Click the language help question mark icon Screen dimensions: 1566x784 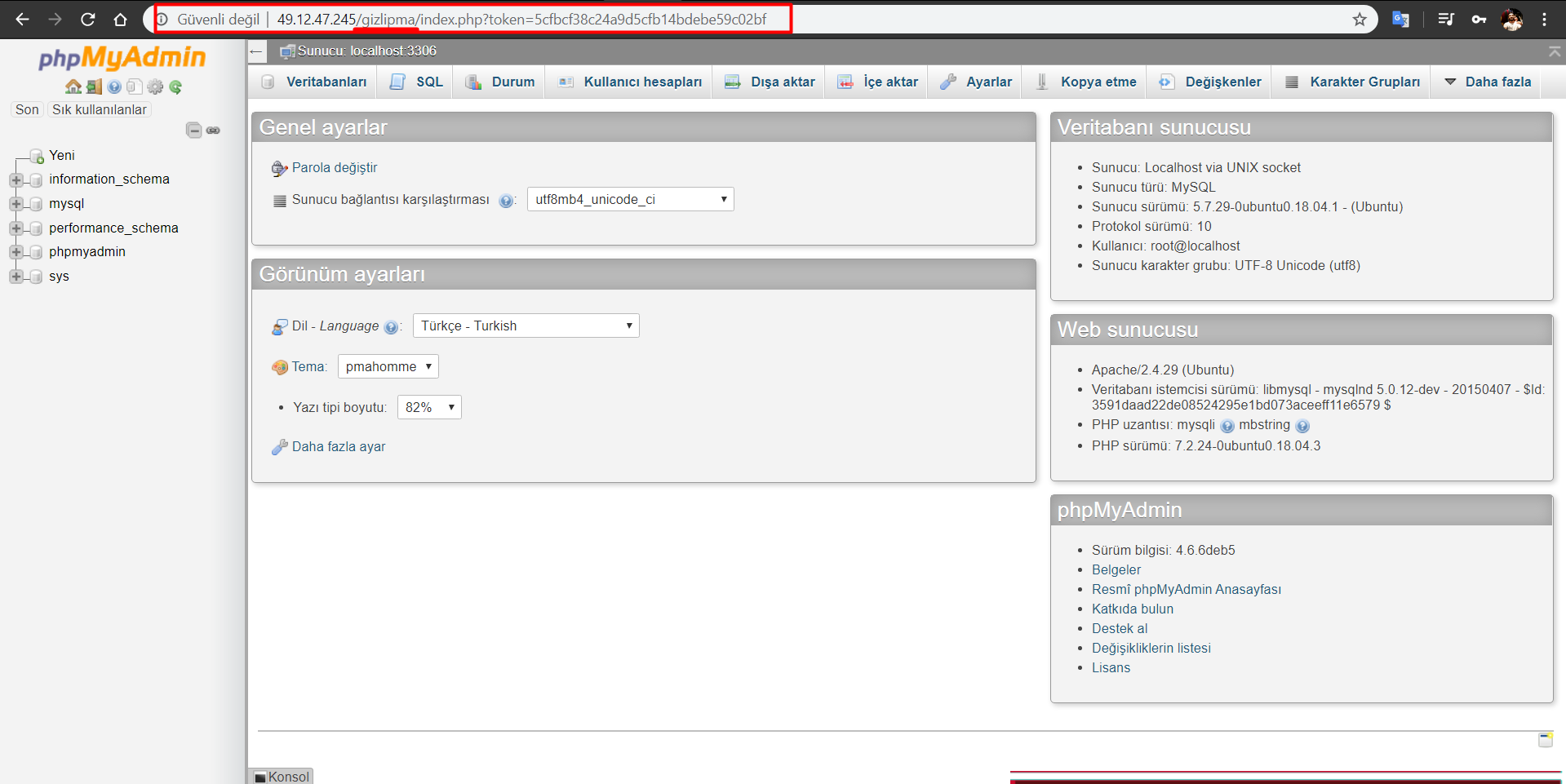[x=391, y=327]
